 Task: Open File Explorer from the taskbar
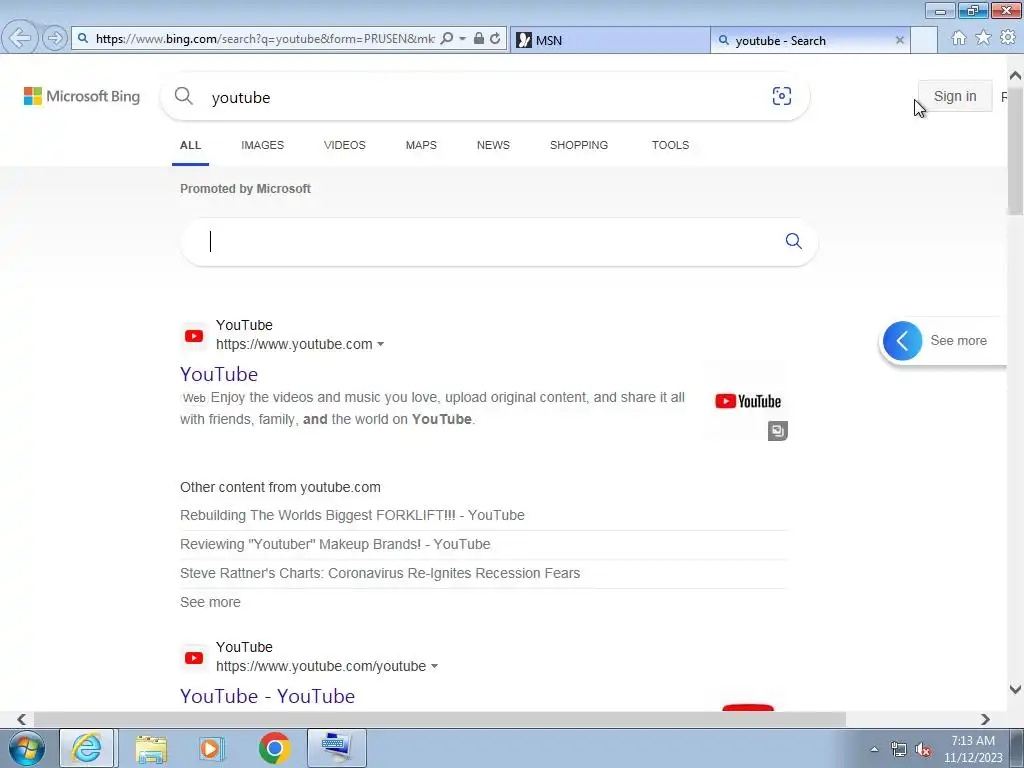[151, 748]
